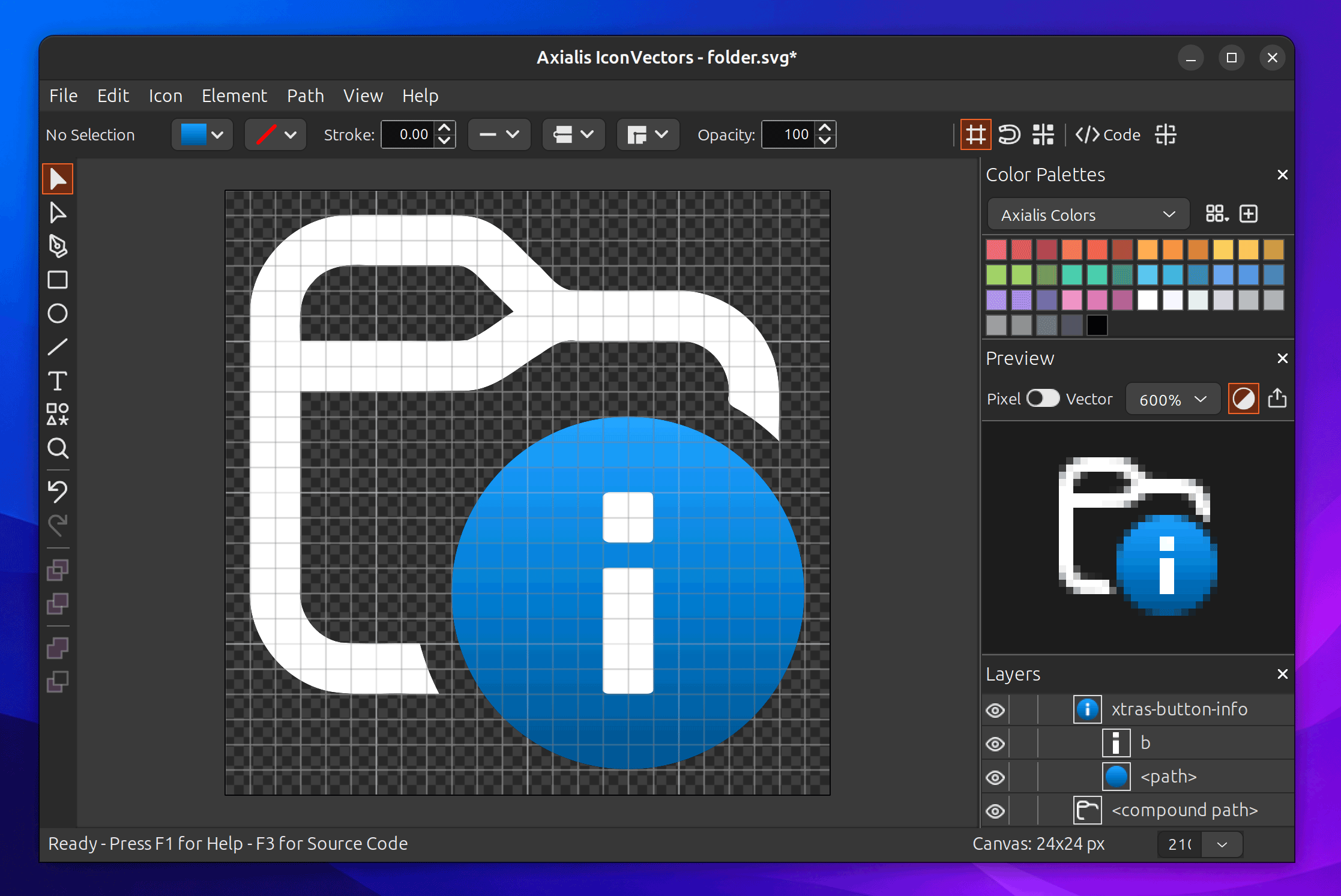Close the Color Palettes panel
Screen dimensions: 1341x896
[1283, 175]
